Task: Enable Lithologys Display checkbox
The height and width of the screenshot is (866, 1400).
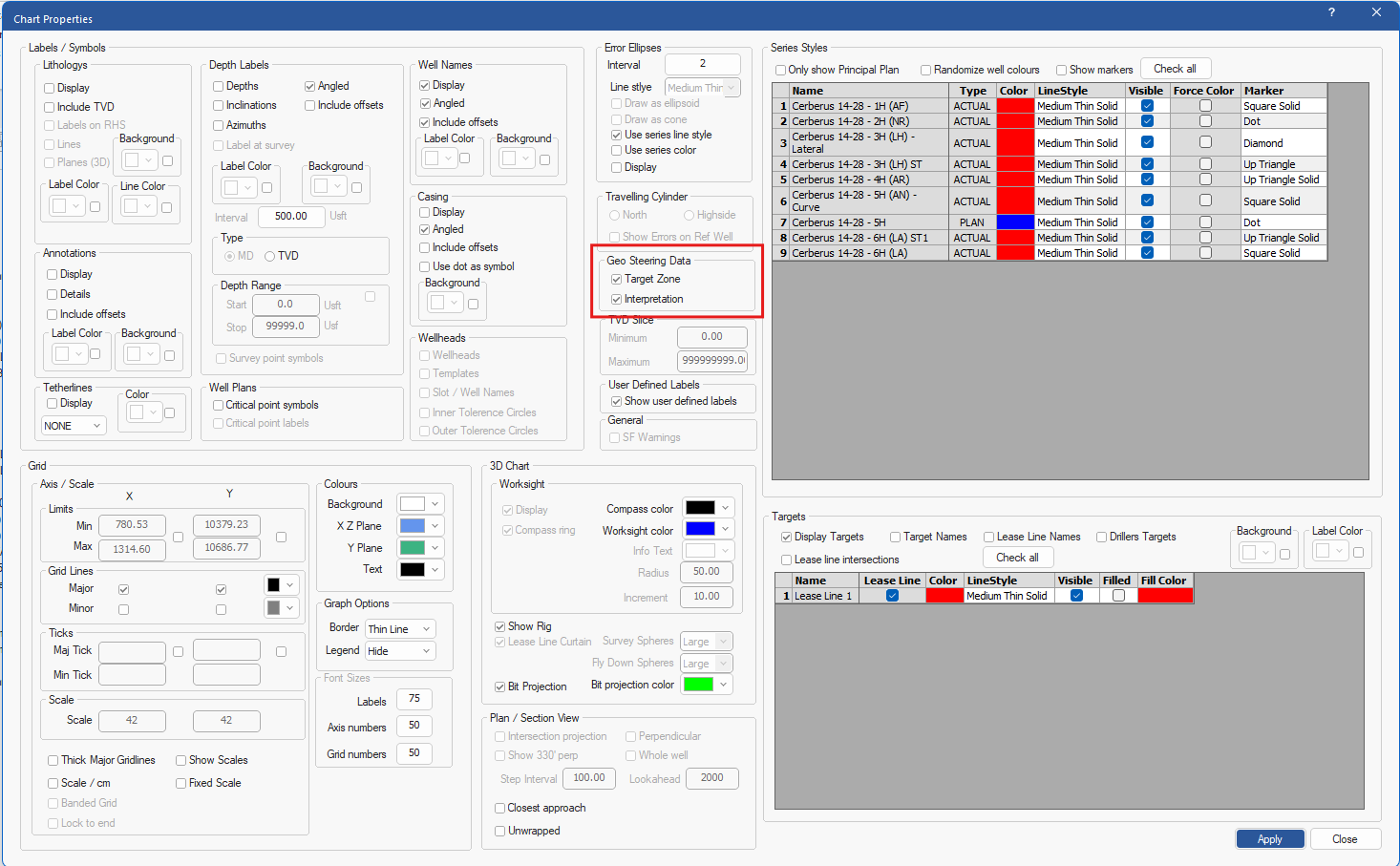Action: click(50, 88)
